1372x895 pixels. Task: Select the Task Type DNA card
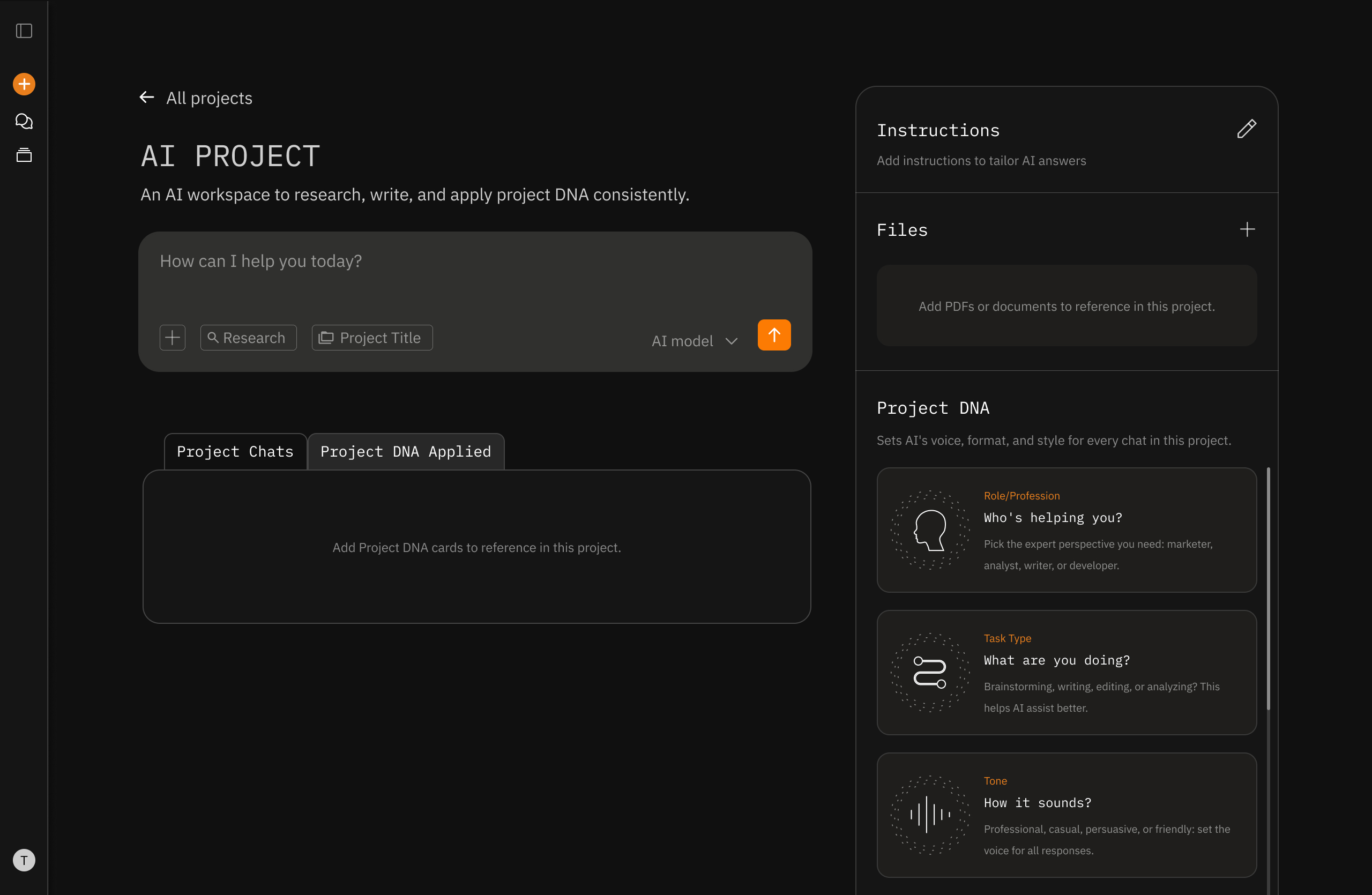pos(1066,672)
